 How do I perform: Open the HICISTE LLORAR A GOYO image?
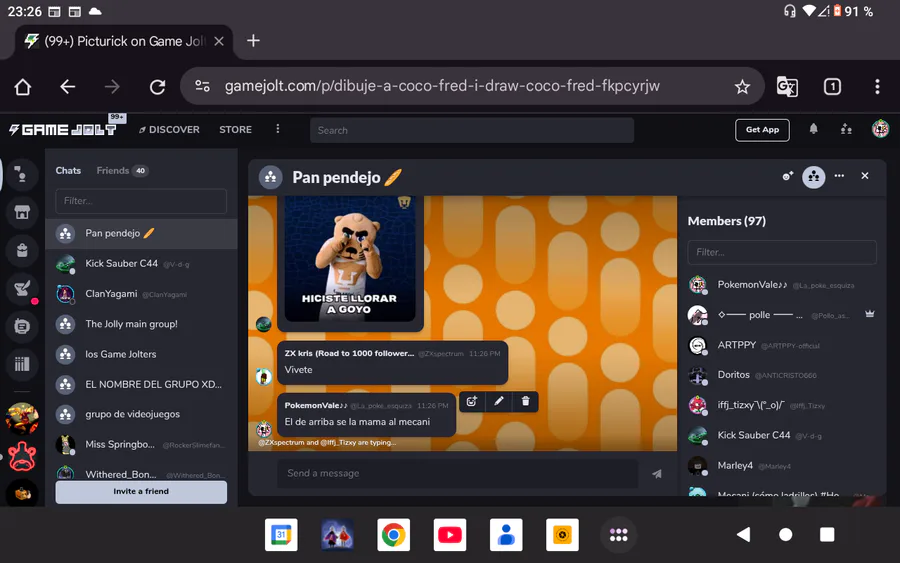pyautogui.click(x=350, y=259)
